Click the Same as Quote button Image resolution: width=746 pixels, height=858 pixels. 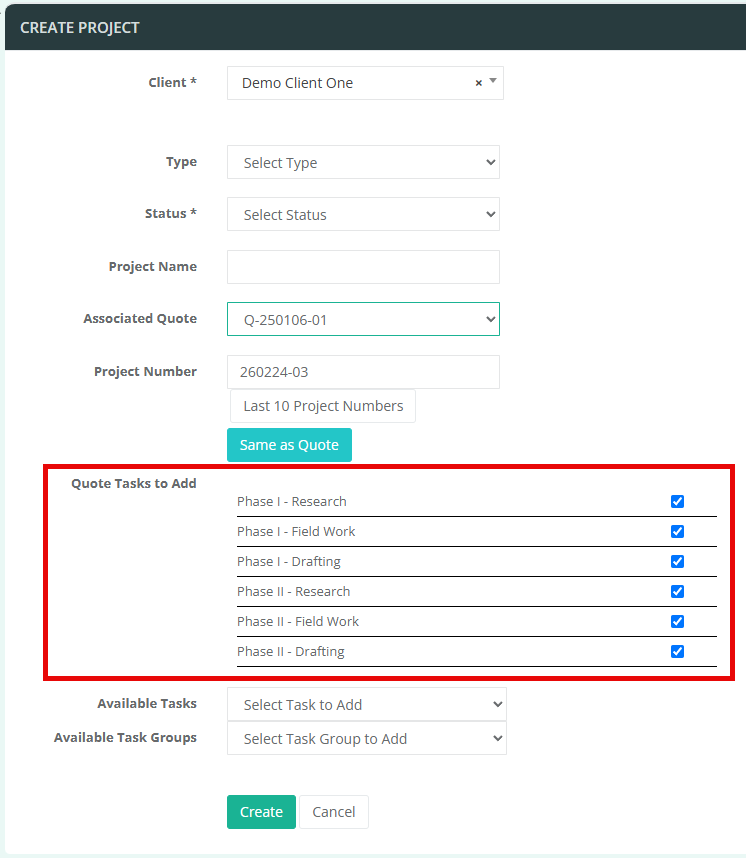[x=289, y=445]
